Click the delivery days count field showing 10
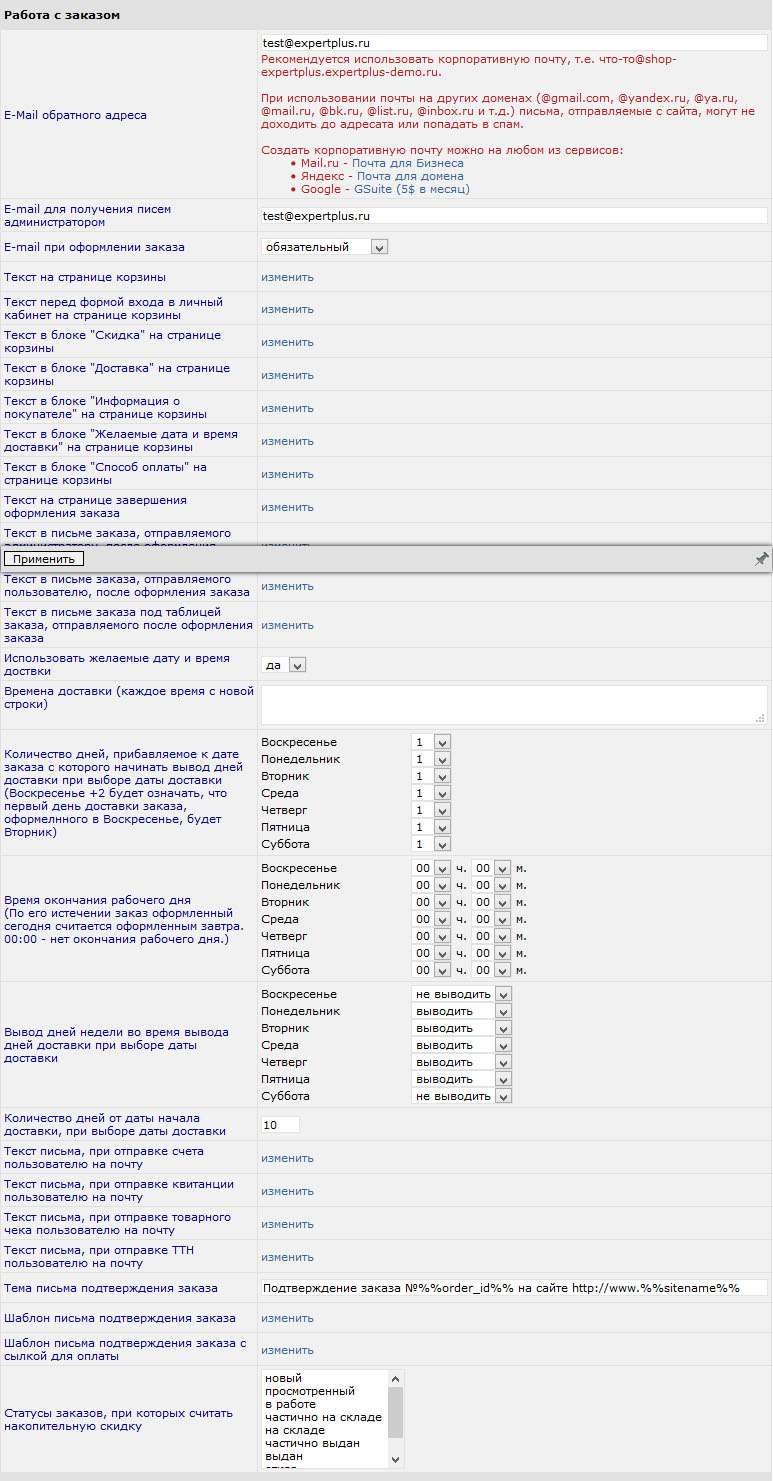773x1481 pixels. 280,1125
